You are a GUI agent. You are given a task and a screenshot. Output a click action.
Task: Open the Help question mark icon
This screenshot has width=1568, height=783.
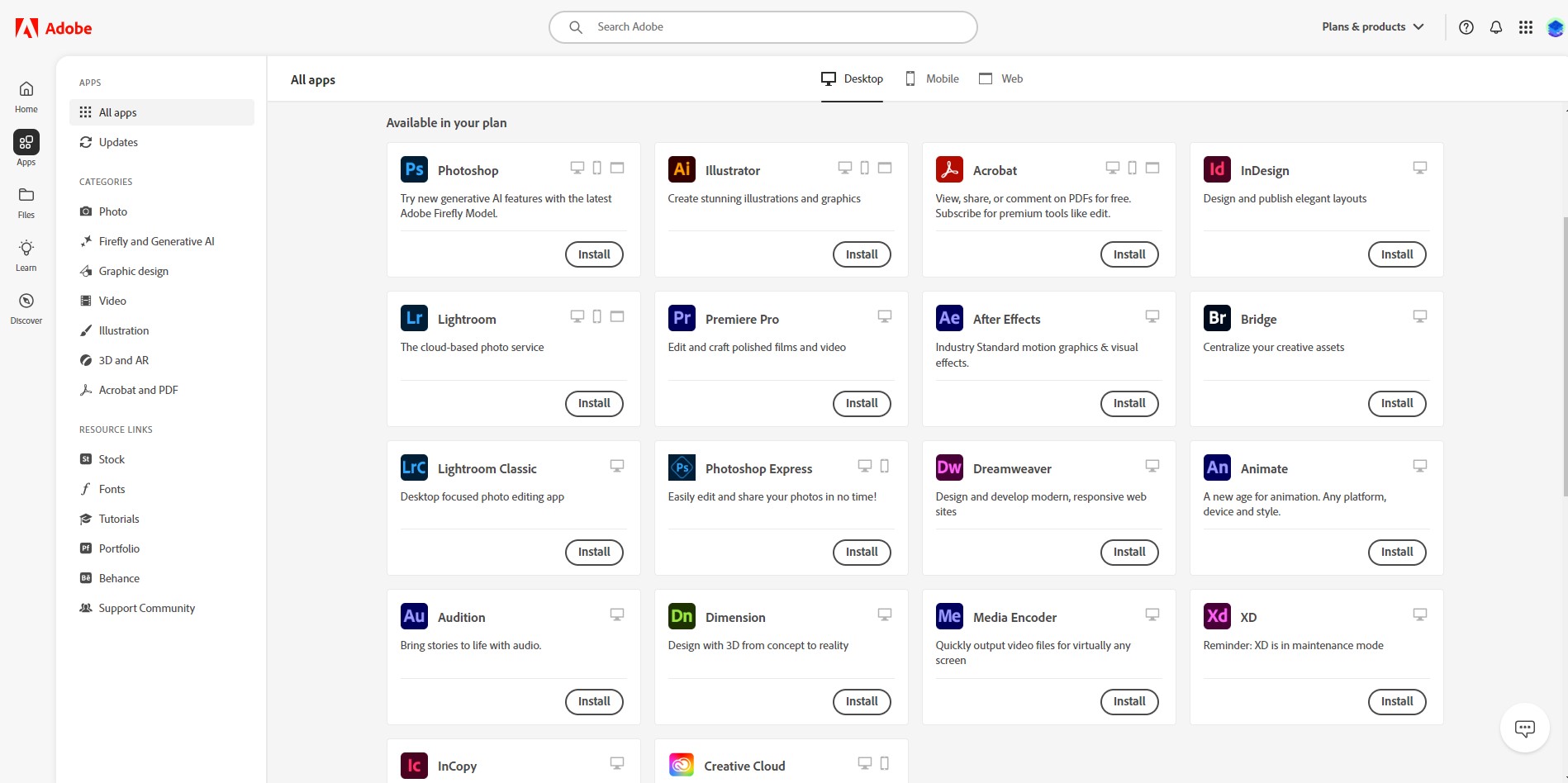pos(1466,27)
